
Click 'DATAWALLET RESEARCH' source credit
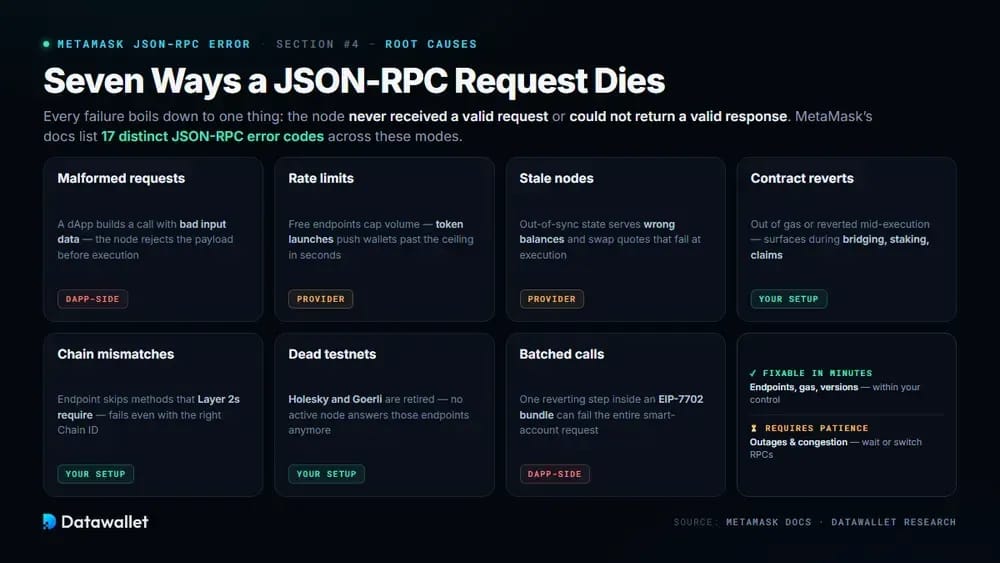(893, 522)
